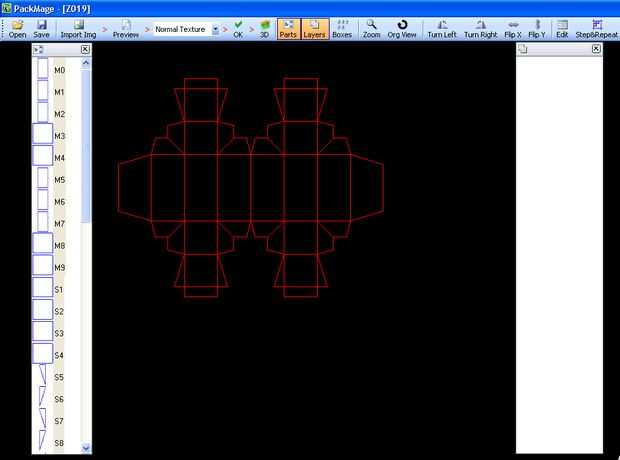This screenshot has height=460, width=620.
Task: Select part S4 thumbnail
Action: 42,353
